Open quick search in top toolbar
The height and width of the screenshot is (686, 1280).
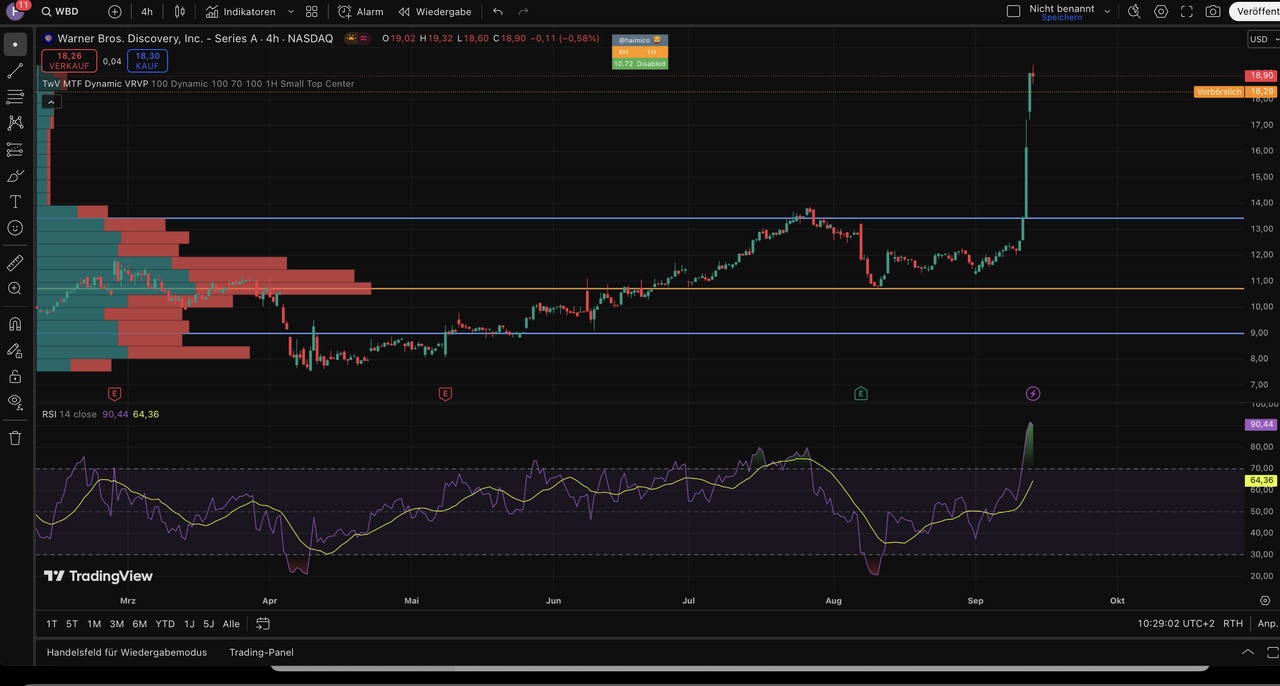pos(1134,12)
